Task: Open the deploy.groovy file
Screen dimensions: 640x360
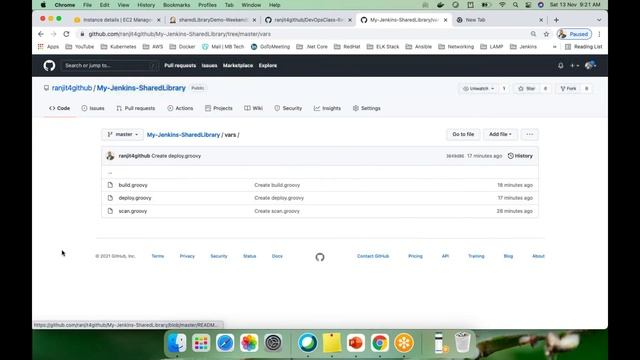Action: (135, 198)
